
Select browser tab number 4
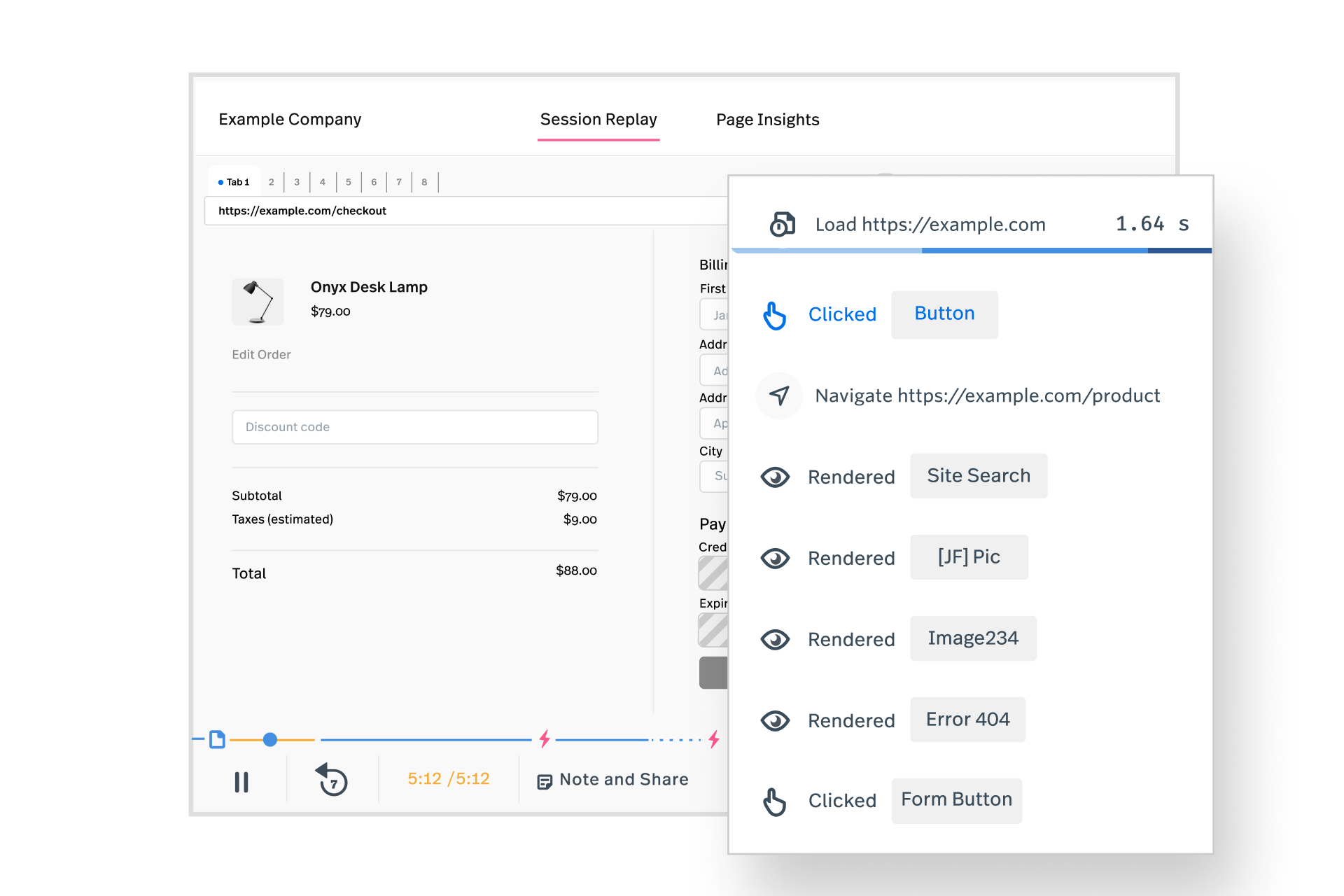pyautogui.click(x=323, y=182)
